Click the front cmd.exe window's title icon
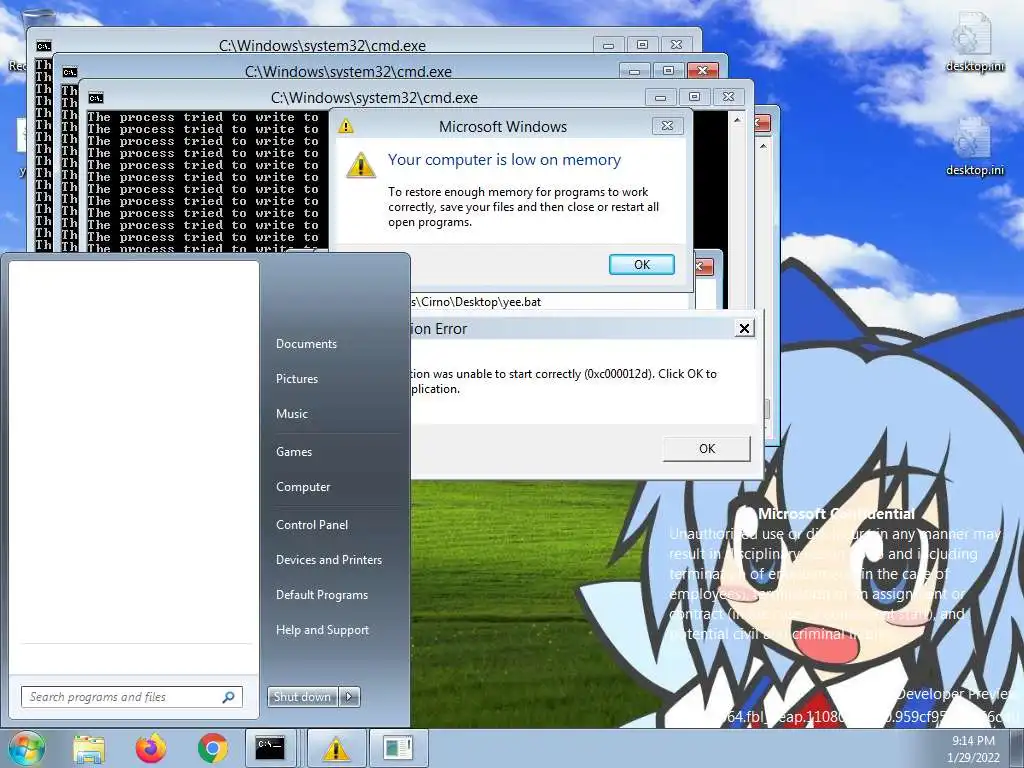The height and width of the screenshot is (768, 1024). point(96,98)
